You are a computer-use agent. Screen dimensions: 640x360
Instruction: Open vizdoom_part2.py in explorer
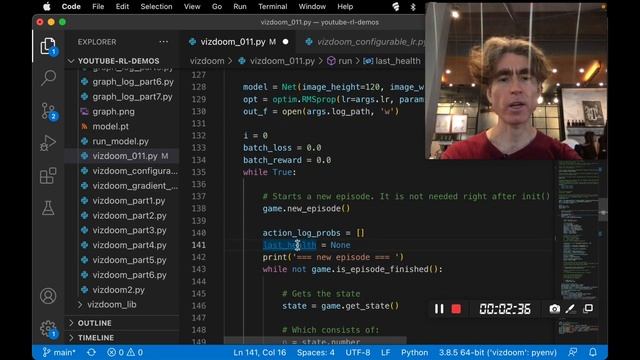click(129, 216)
